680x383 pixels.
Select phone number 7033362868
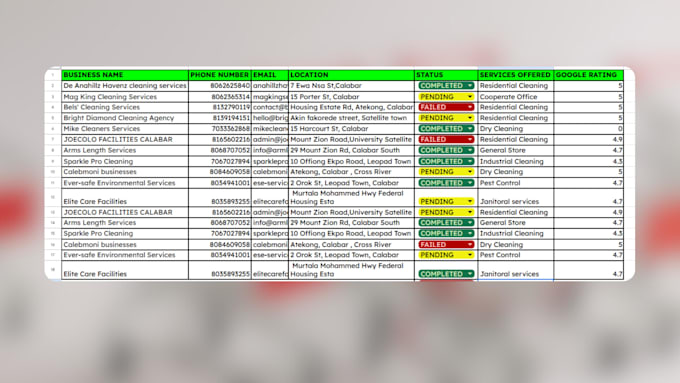220,129
